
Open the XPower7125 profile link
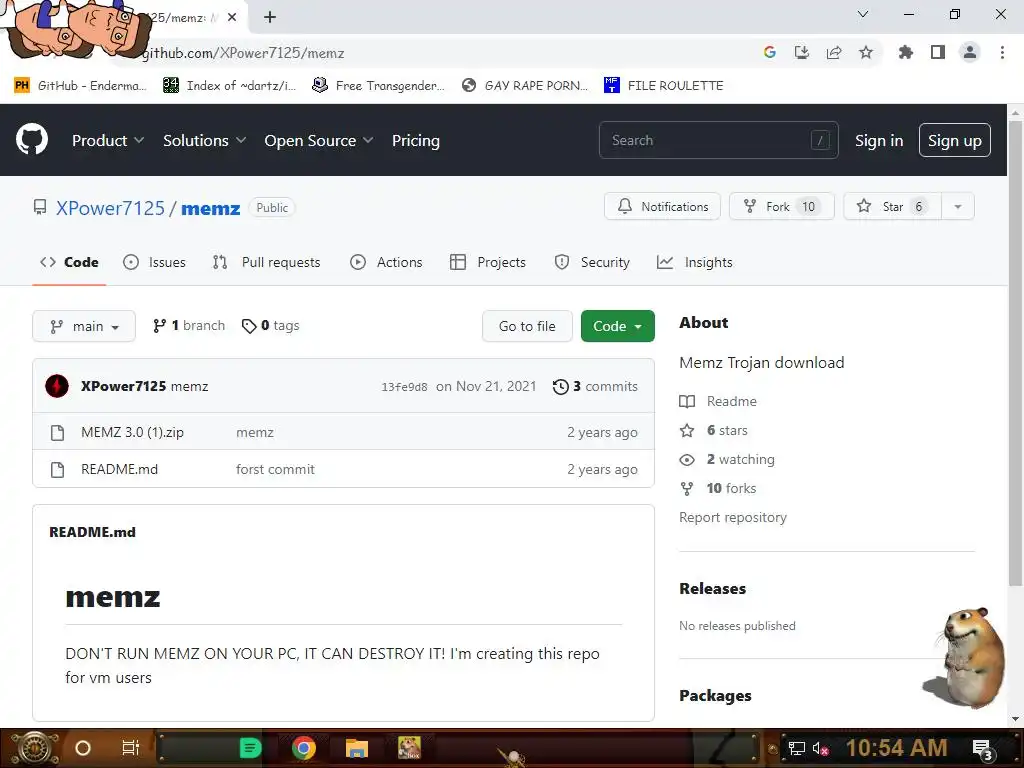point(110,208)
